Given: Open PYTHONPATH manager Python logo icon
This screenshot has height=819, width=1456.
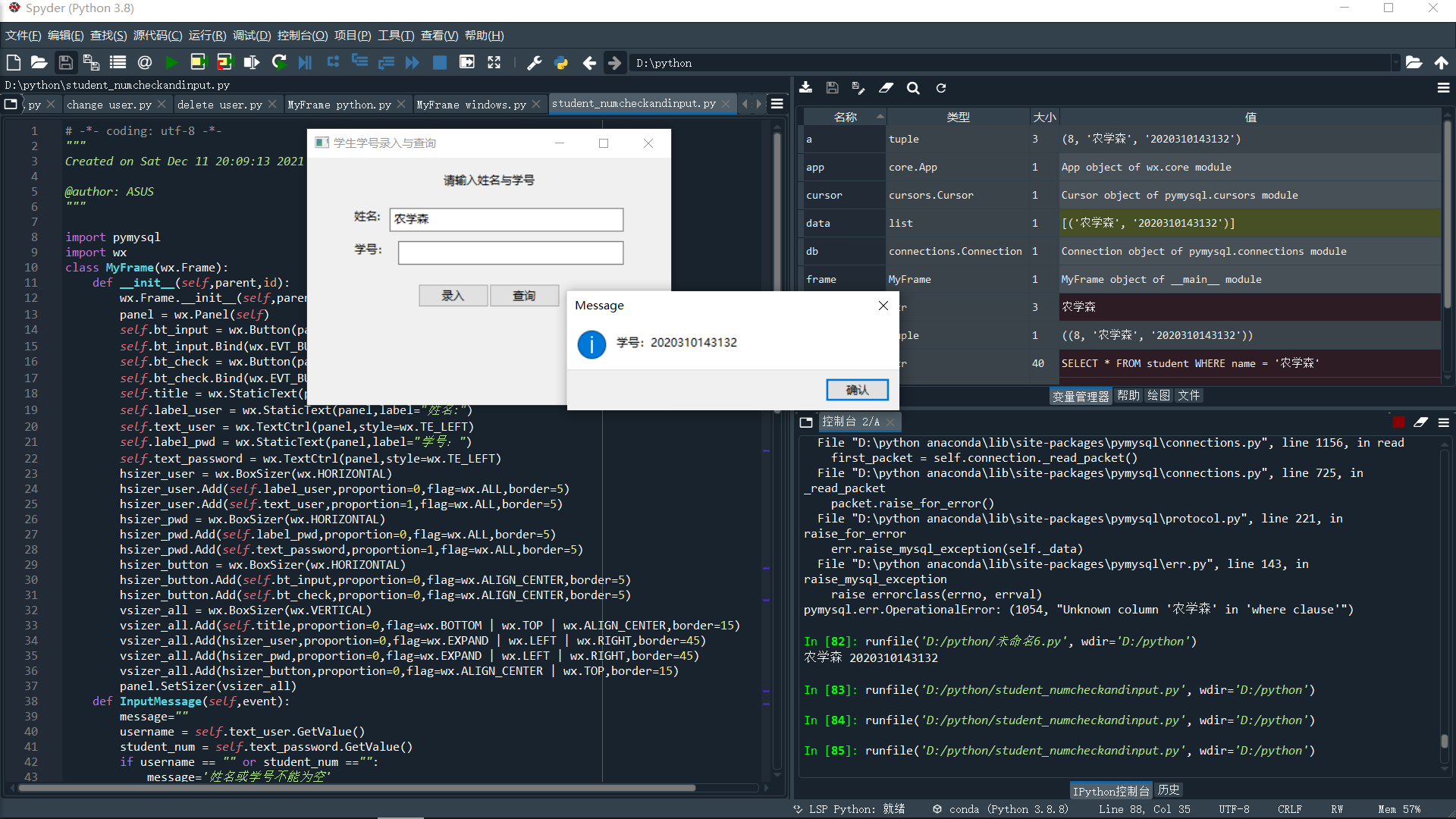Looking at the screenshot, I should (561, 63).
